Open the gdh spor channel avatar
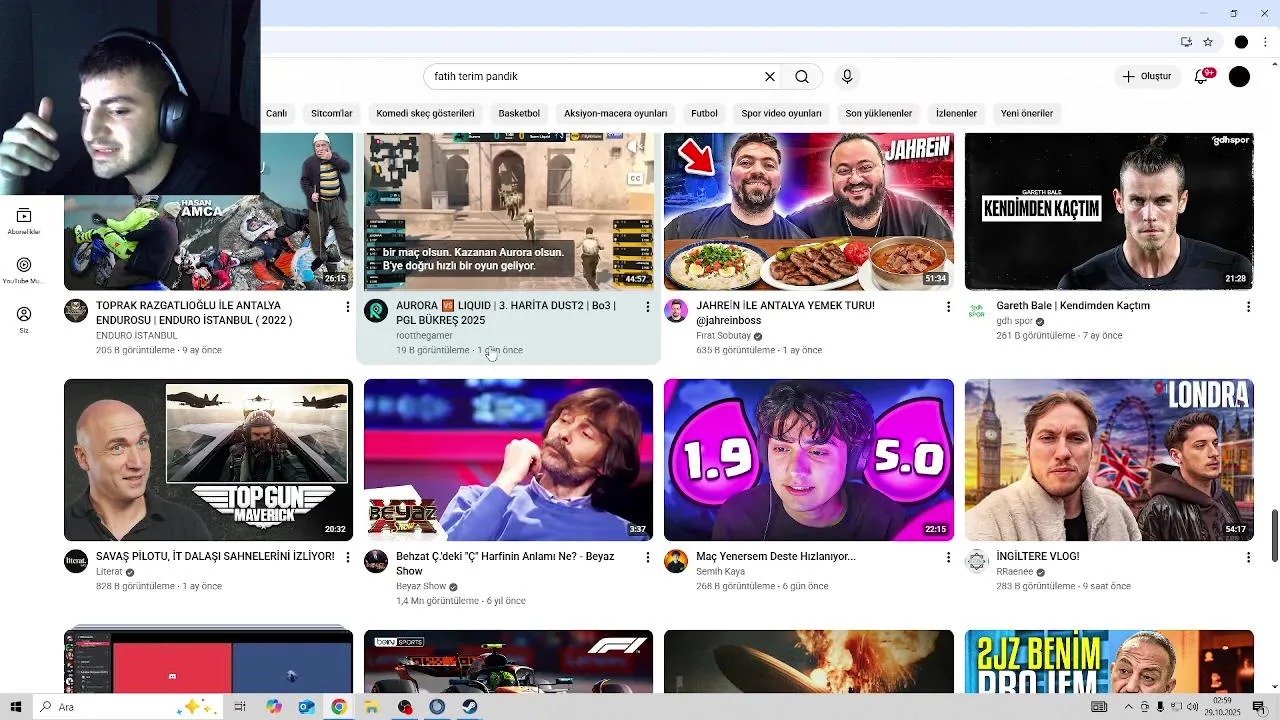1280x720 pixels. point(977,310)
